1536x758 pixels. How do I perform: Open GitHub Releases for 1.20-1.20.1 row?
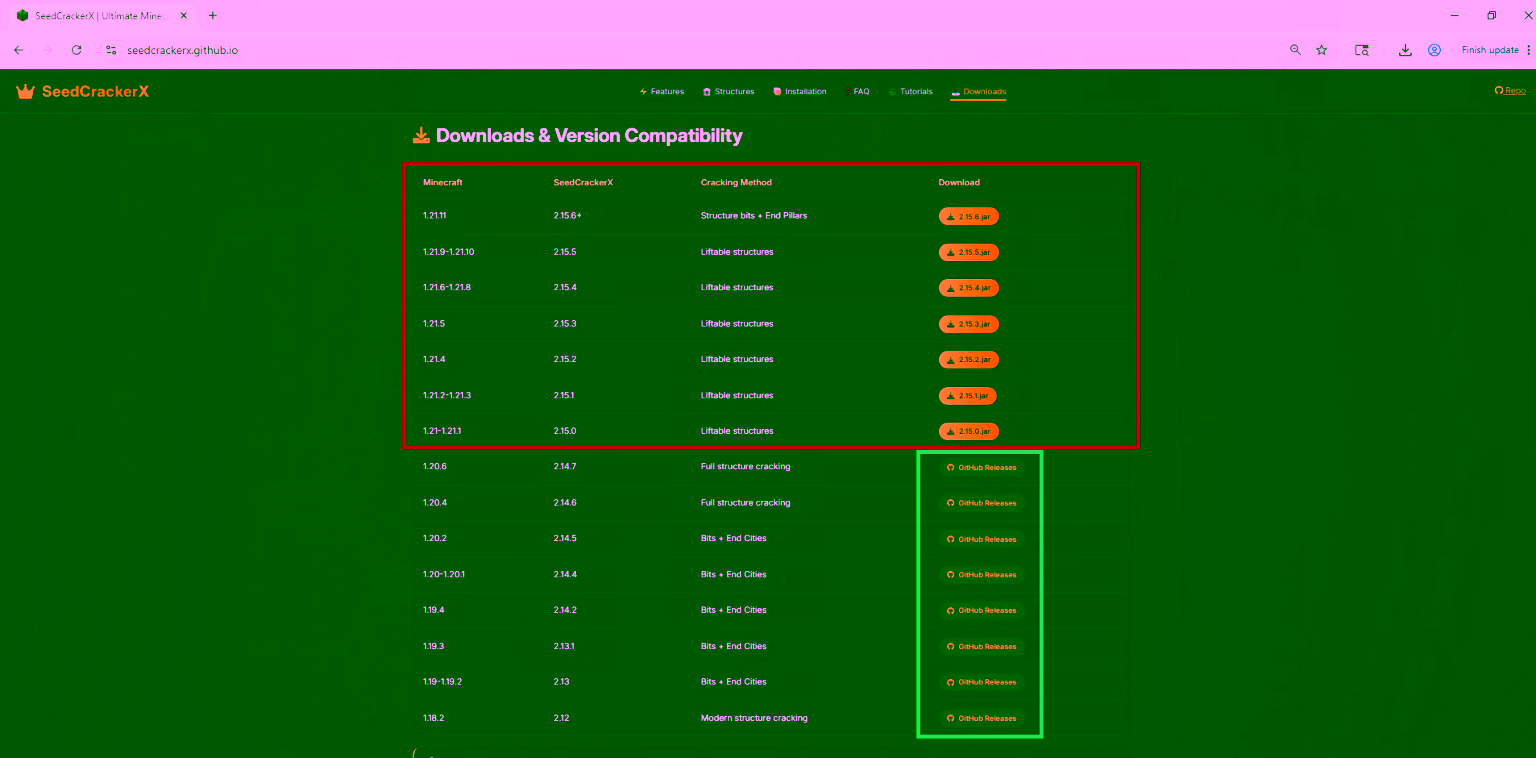[x=981, y=575]
